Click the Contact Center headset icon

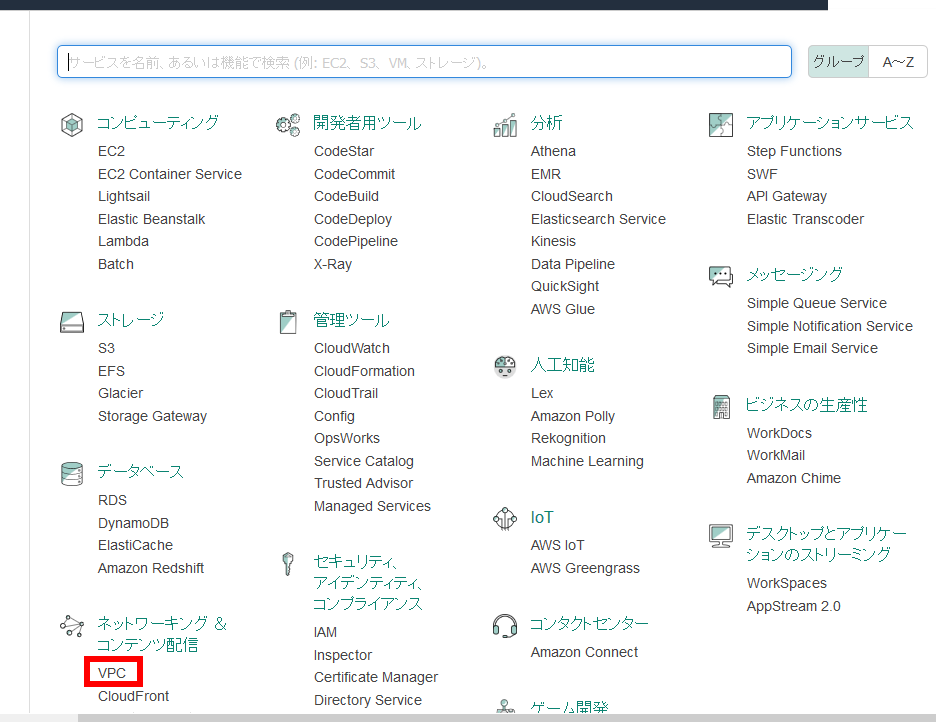point(505,625)
